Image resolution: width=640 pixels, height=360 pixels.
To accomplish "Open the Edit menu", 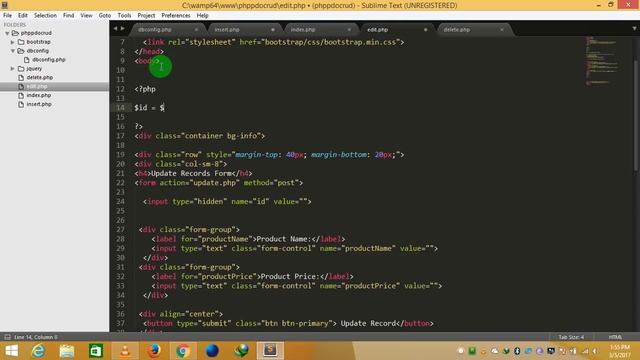I will (22, 16).
